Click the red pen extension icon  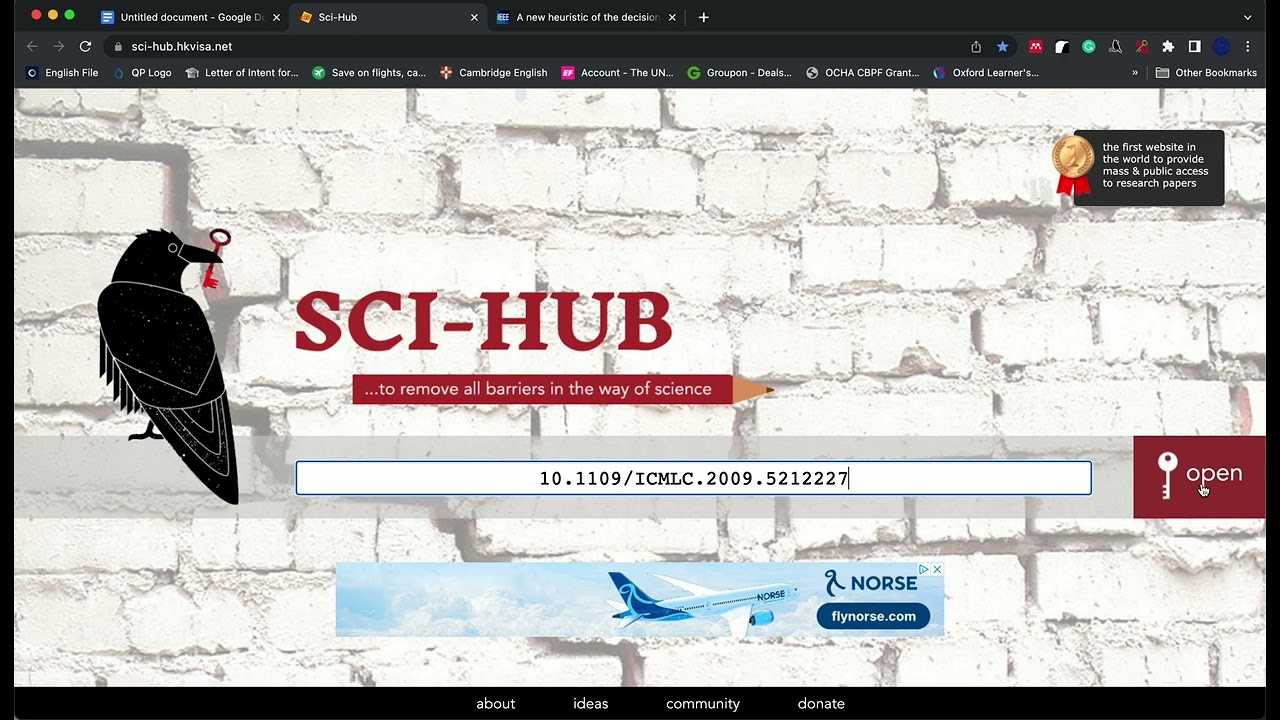[1141, 46]
